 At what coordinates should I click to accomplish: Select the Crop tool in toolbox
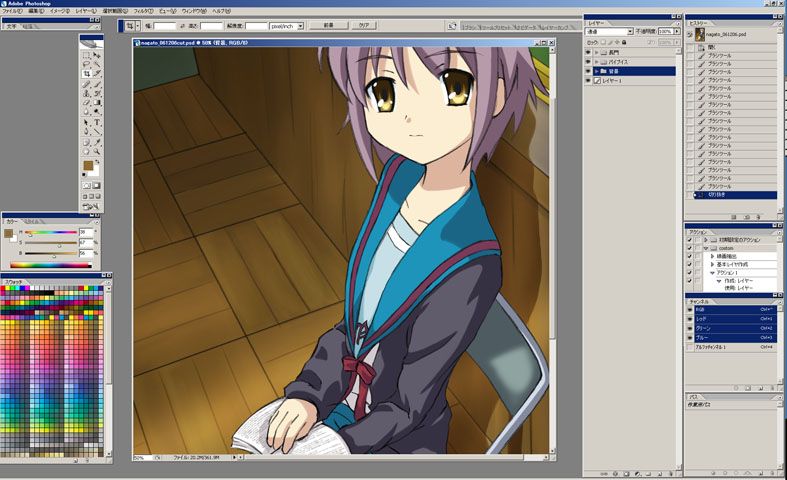click(86, 74)
